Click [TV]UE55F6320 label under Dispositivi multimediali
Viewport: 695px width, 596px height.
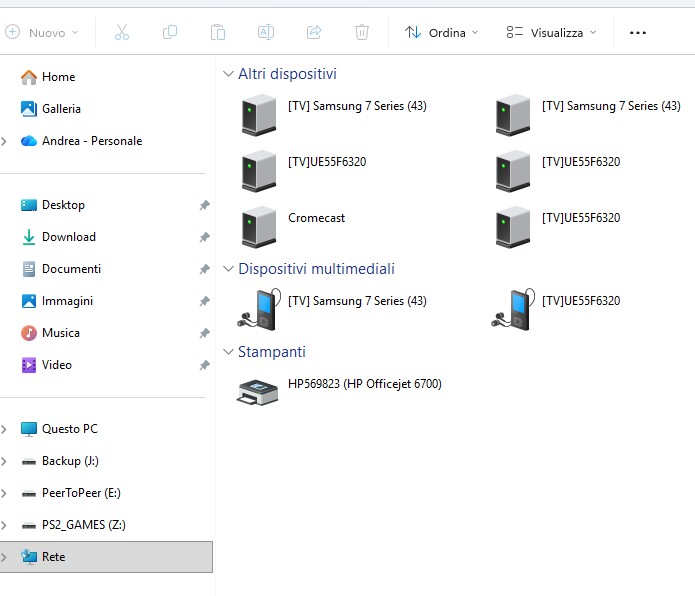click(x=581, y=301)
